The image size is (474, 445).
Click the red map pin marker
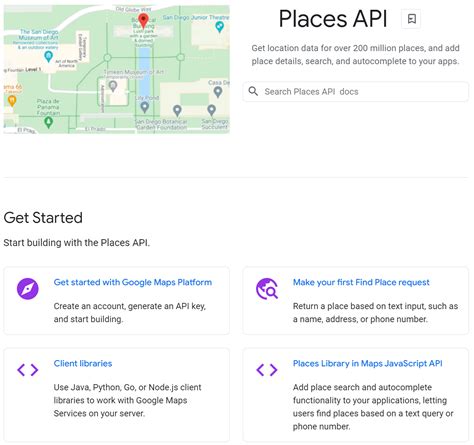click(143, 21)
